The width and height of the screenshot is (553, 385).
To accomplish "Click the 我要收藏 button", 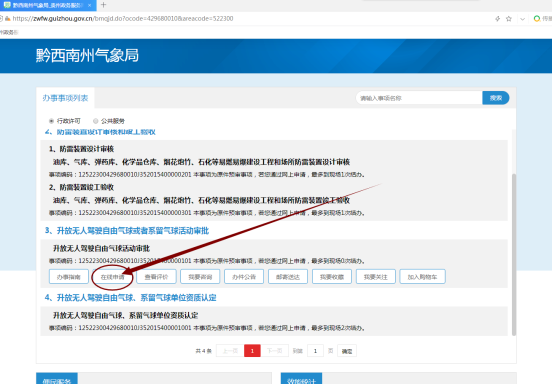I will 332,277.
